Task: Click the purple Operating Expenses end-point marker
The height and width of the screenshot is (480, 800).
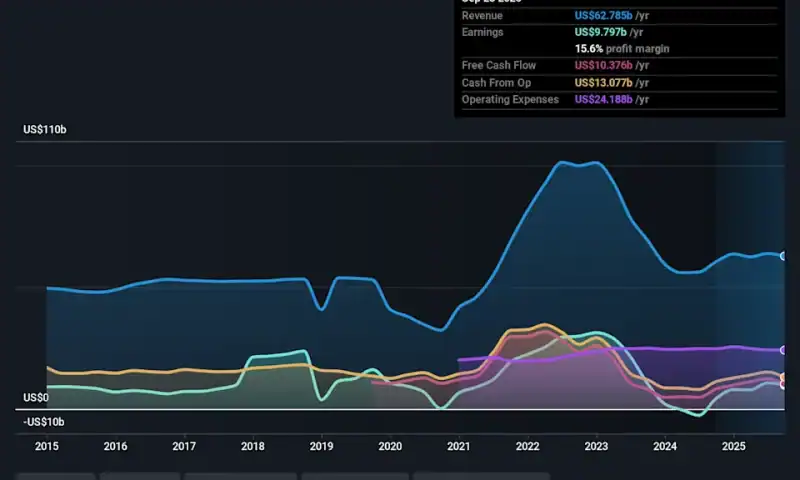Action: (x=784, y=350)
